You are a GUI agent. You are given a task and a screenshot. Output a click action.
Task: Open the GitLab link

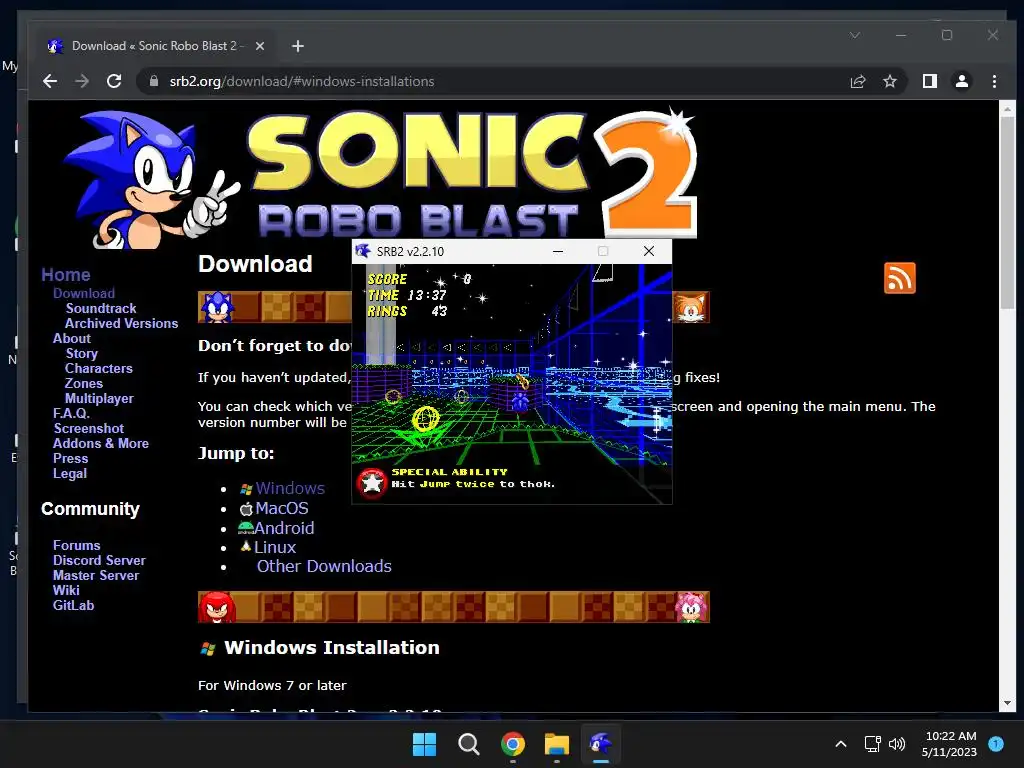(x=73, y=605)
